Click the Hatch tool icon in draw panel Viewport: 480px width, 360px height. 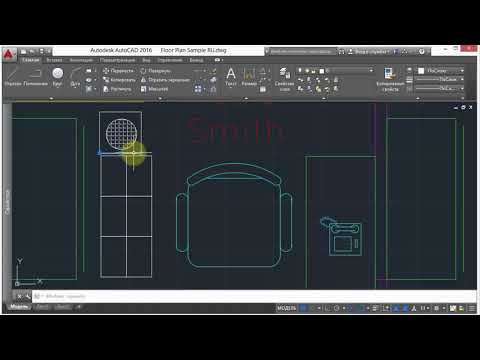[x=89, y=89]
